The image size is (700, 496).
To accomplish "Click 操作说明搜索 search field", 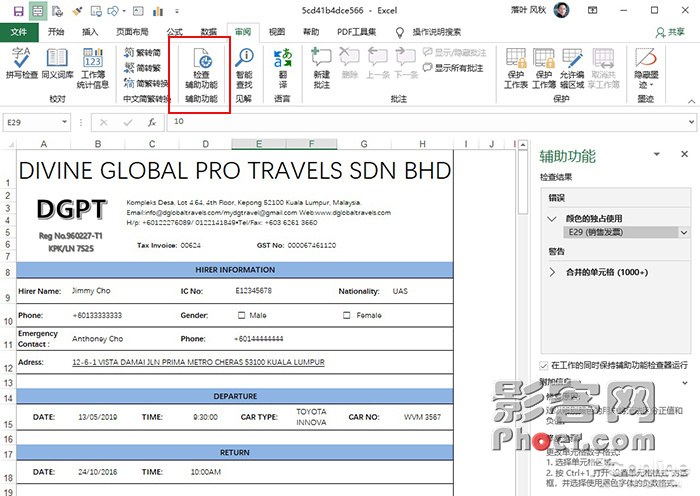I will tap(437, 32).
